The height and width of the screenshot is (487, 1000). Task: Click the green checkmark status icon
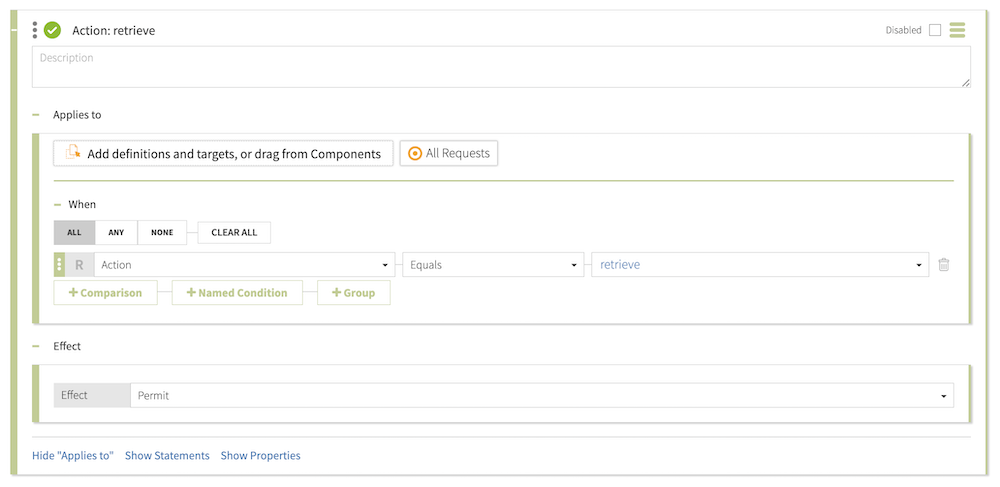[52, 30]
